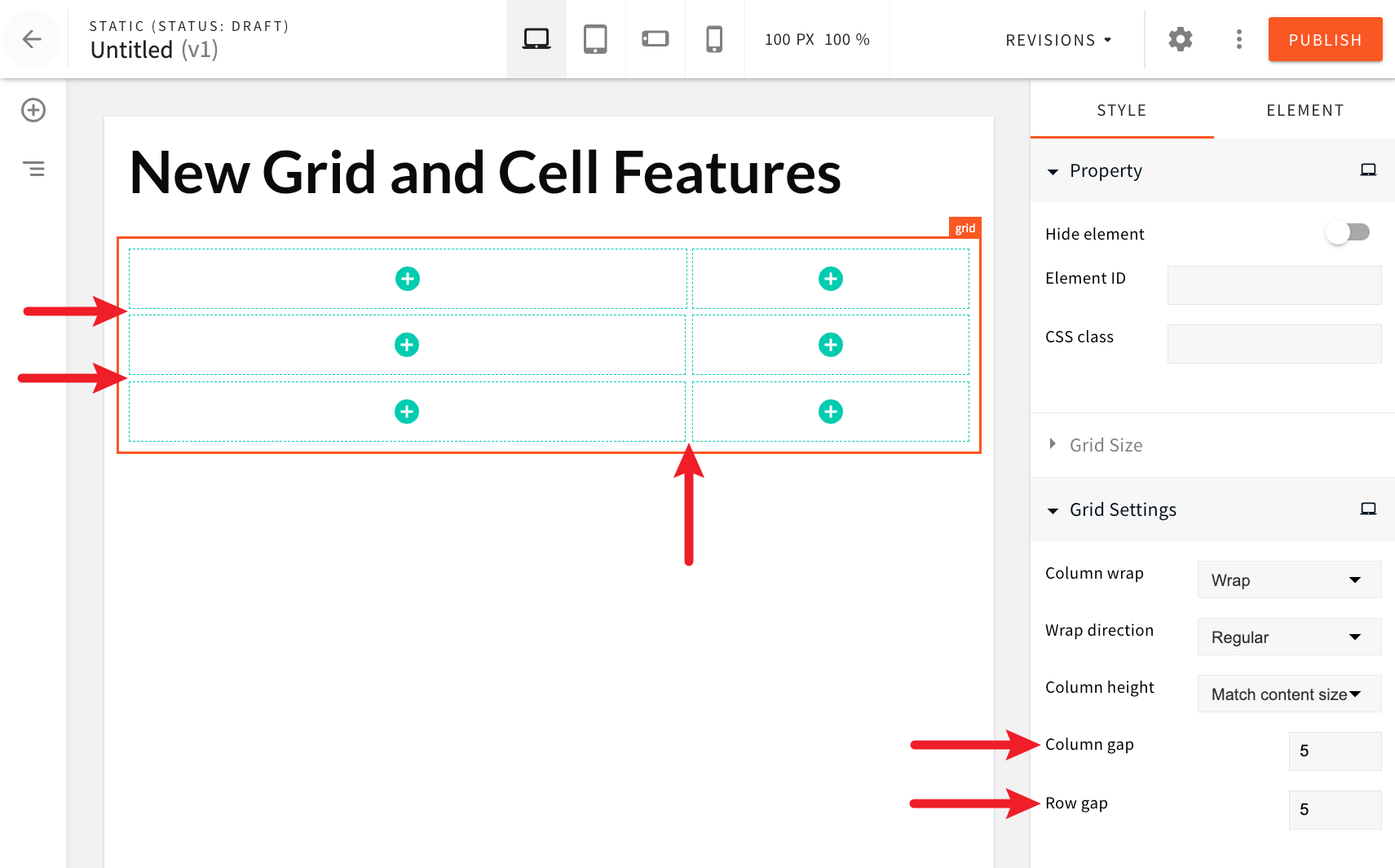This screenshot has height=868, width=1395.
Task: Switch to desktop preview mode
Action: (536, 37)
